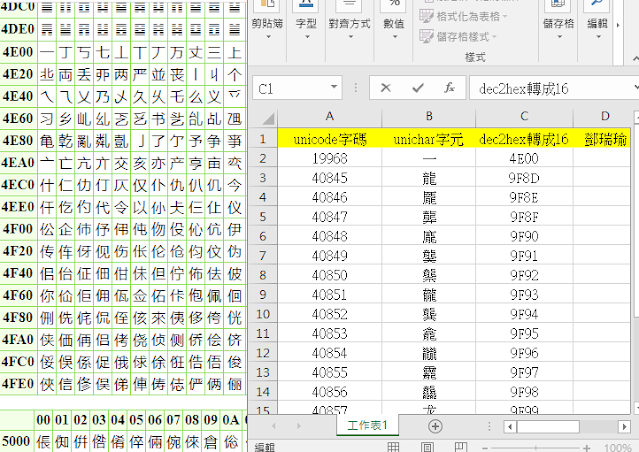Screen dimensions: 639x452
Task: Open 儲存格樣式 cell styles dropdown
Action: (x=458, y=37)
